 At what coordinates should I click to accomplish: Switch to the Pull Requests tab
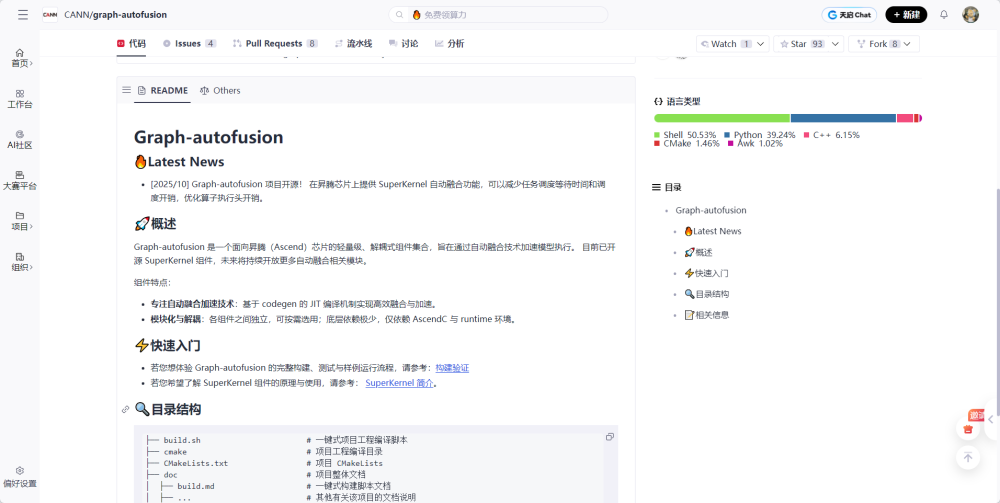click(x=275, y=43)
